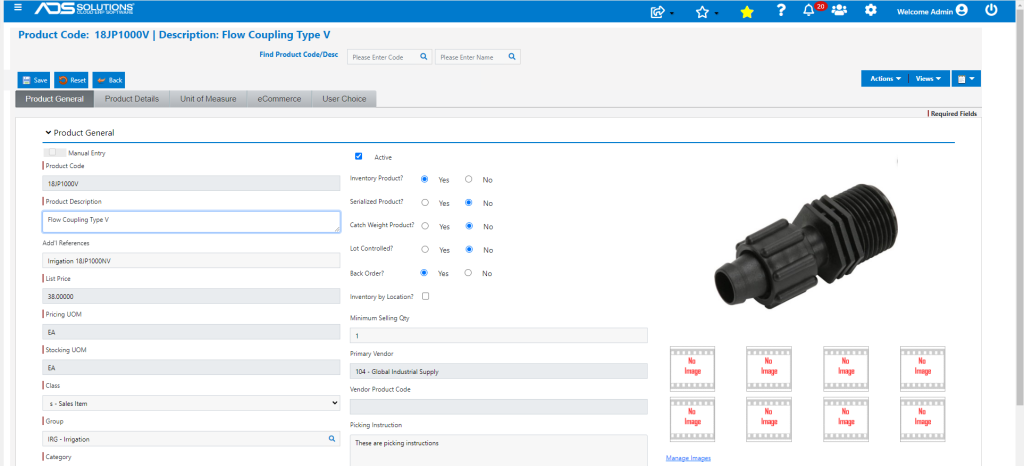Set Lot Controlled to No
Screen dimensions: 1024x466
[468, 249]
